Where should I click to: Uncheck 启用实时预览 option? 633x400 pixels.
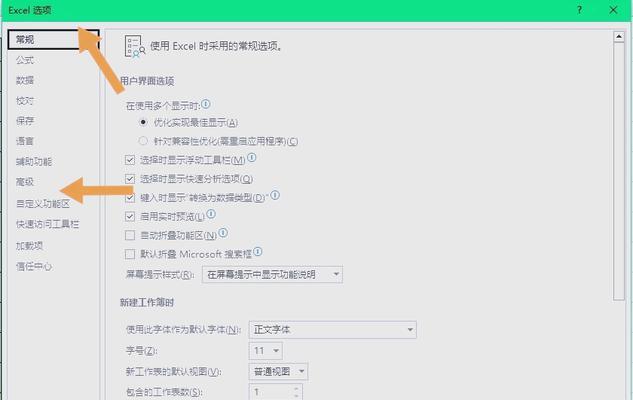(x=130, y=216)
